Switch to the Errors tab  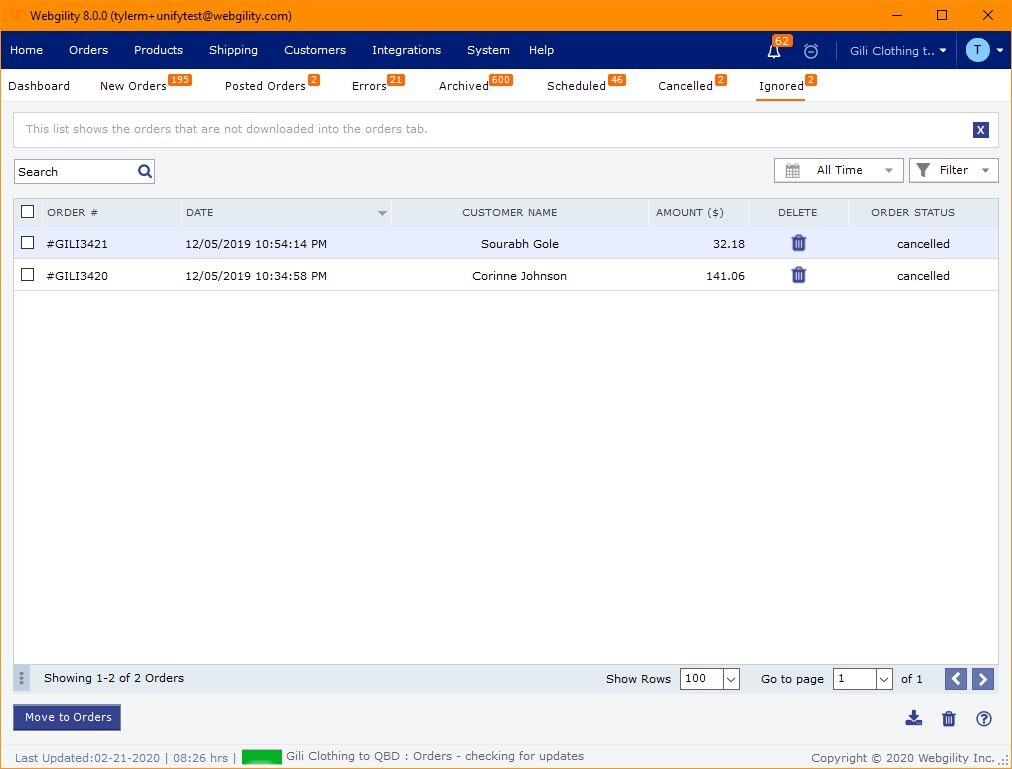pyautogui.click(x=369, y=86)
